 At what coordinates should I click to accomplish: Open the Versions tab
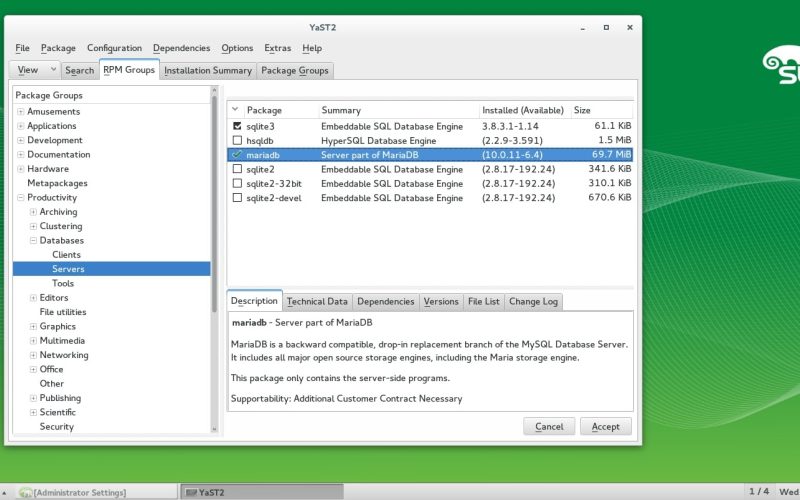click(441, 302)
